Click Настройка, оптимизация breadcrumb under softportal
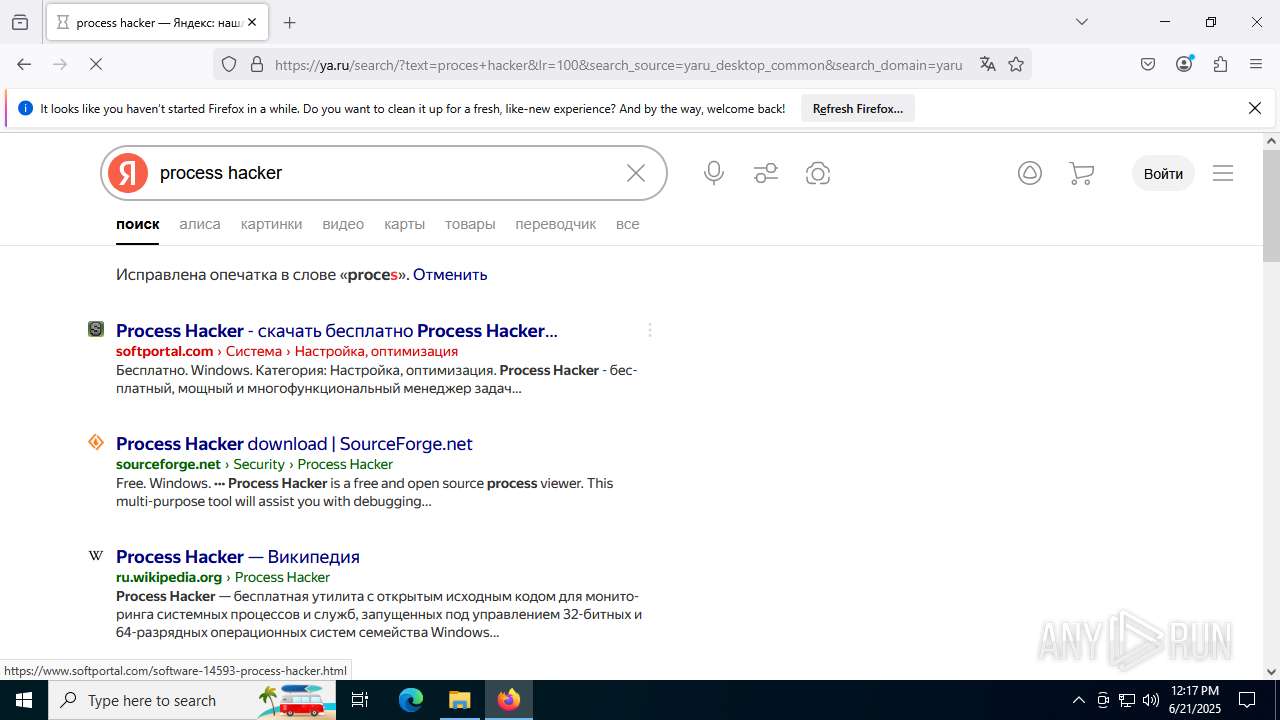This screenshot has height=720, width=1280. (x=376, y=351)
